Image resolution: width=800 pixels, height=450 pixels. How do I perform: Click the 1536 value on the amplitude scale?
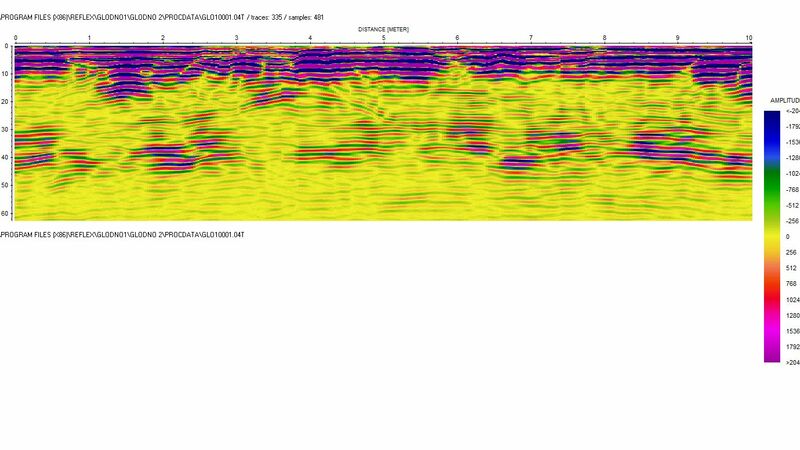(790, 331)
